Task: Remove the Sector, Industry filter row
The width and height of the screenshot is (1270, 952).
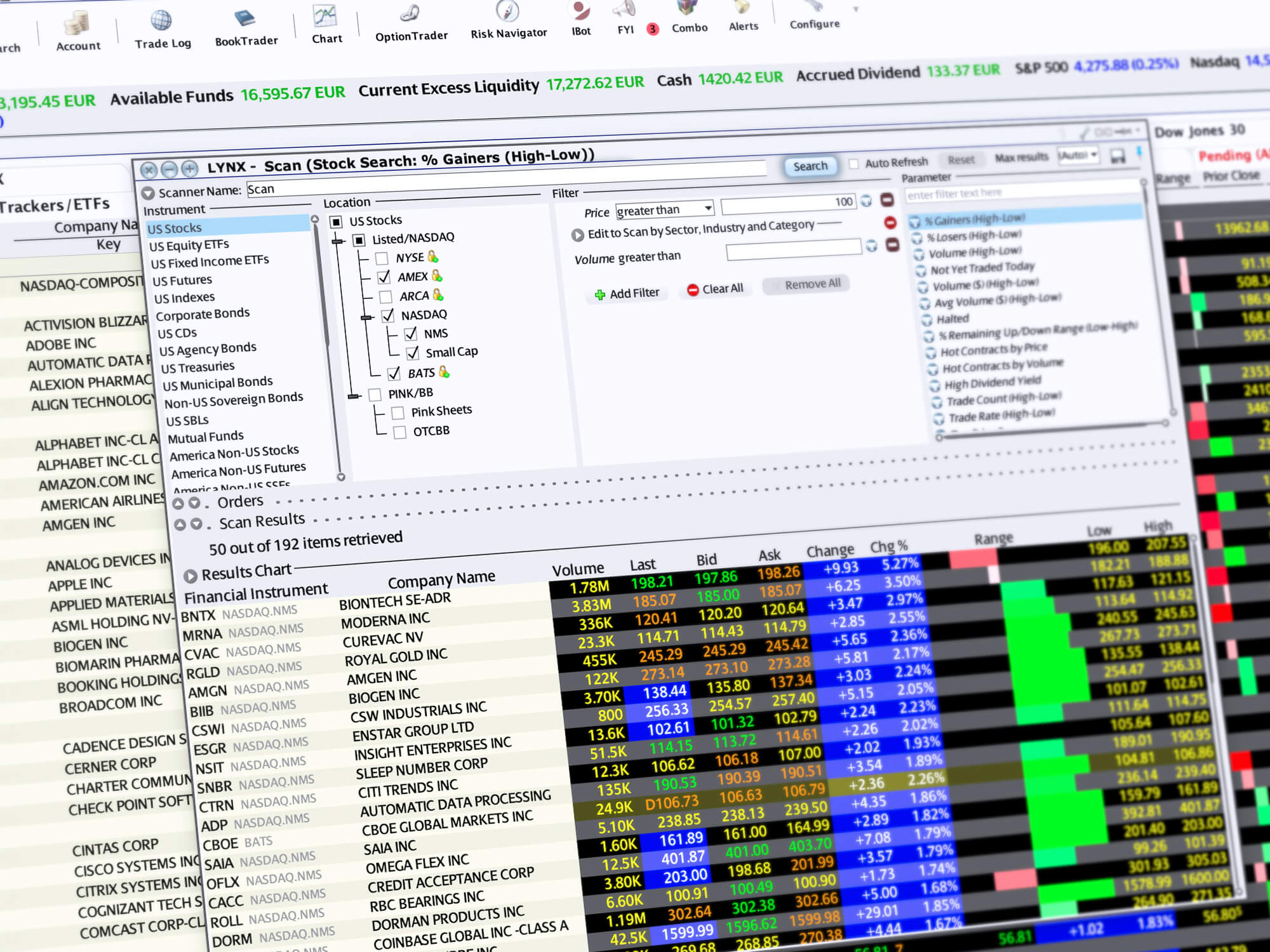Action: (x=890, y=223)
